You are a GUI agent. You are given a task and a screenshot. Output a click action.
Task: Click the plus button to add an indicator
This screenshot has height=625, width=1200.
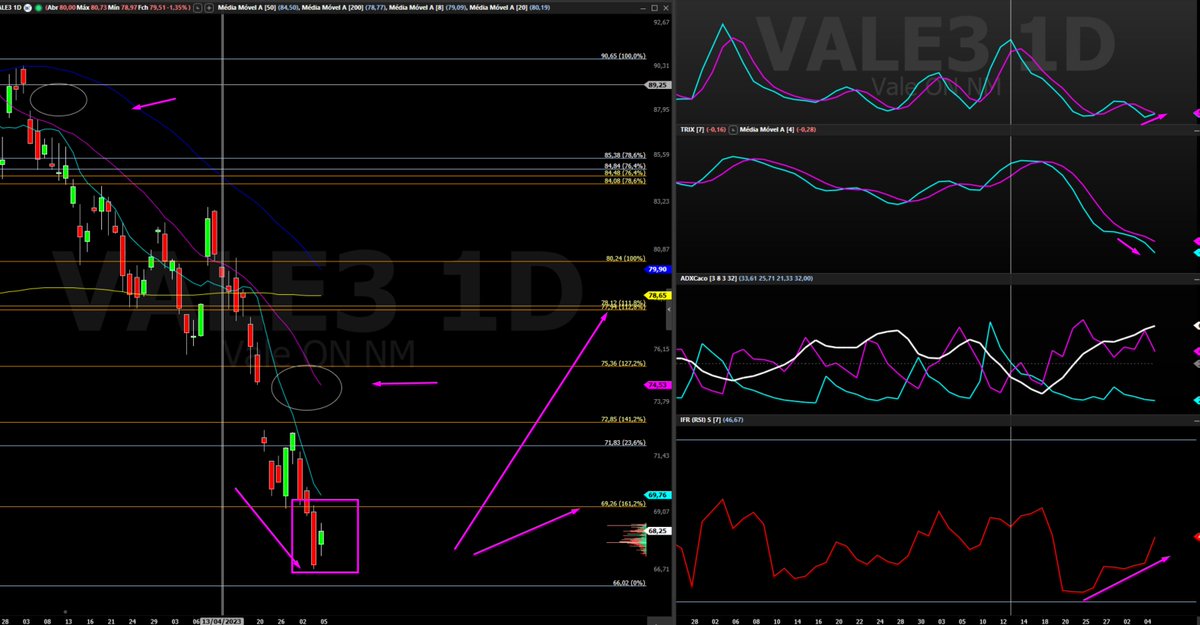209,7
